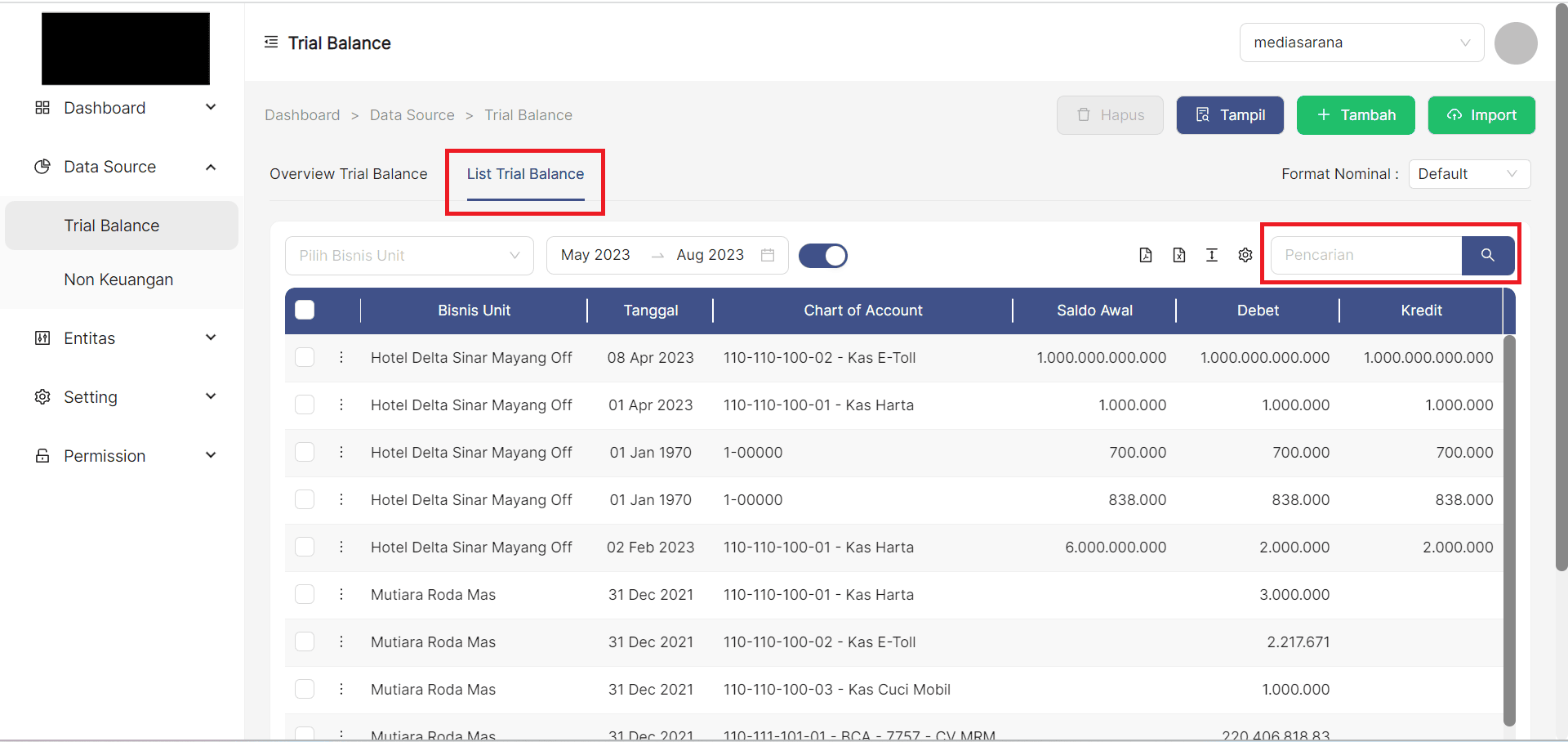The width and height of the screenshot is (1568, 742).
Task: Export the table as Excel
Action: (x=1178, y=255)
